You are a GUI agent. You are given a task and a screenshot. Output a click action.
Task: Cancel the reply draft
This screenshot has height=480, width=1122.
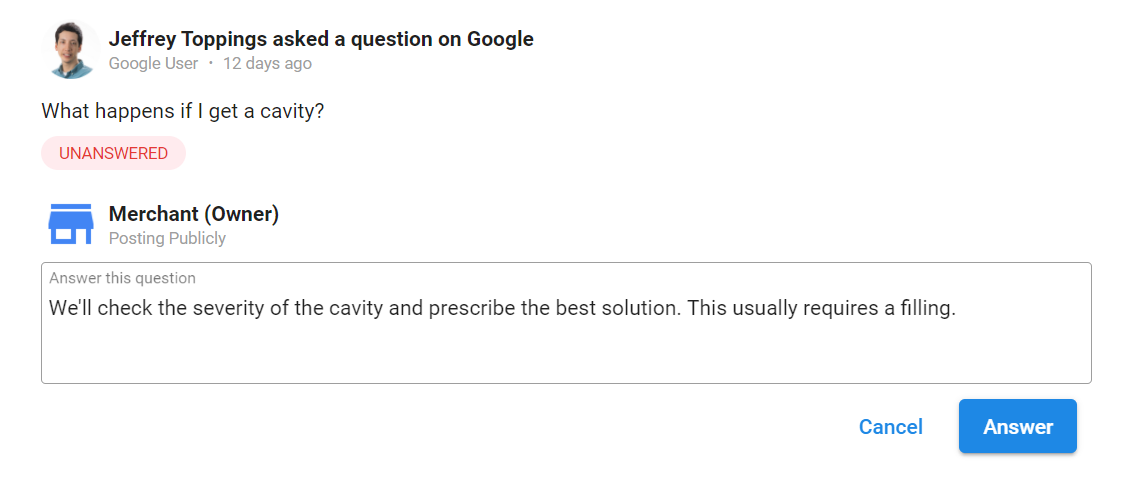pyautogui.click(x=891, y=427)
